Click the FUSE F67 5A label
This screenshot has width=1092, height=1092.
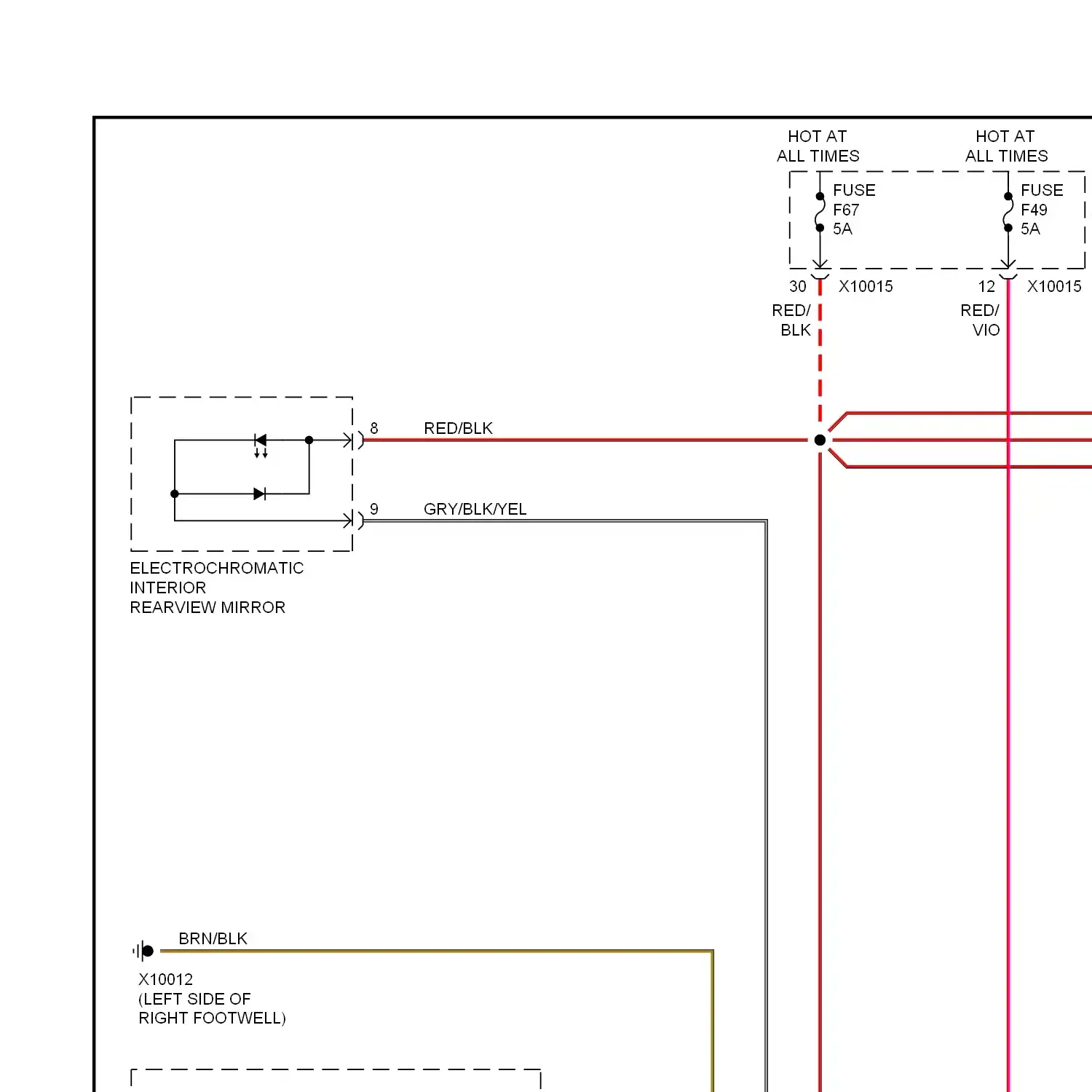tap(854, 210)
